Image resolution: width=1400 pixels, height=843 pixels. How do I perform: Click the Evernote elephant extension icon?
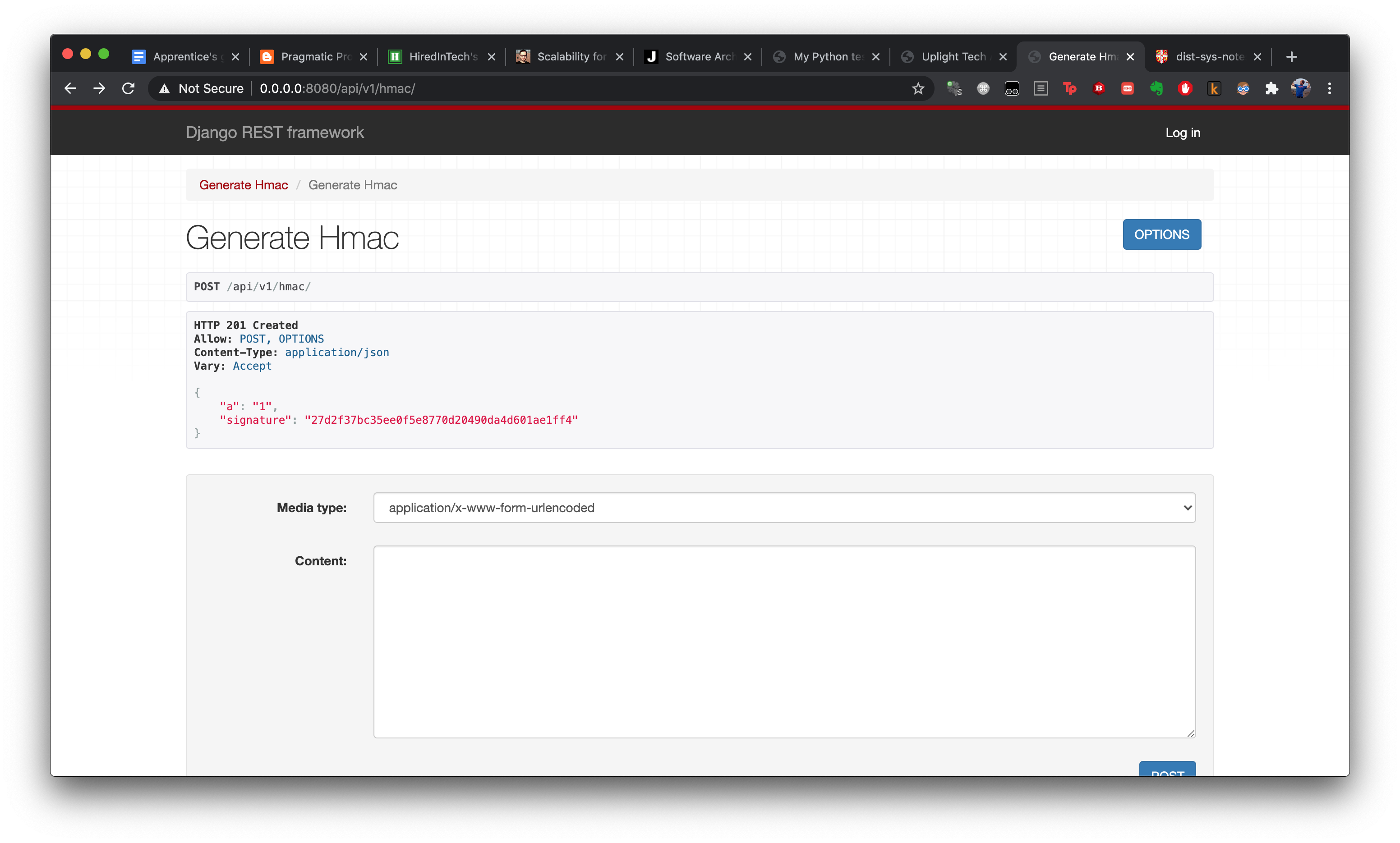(x=1156, y=89)
